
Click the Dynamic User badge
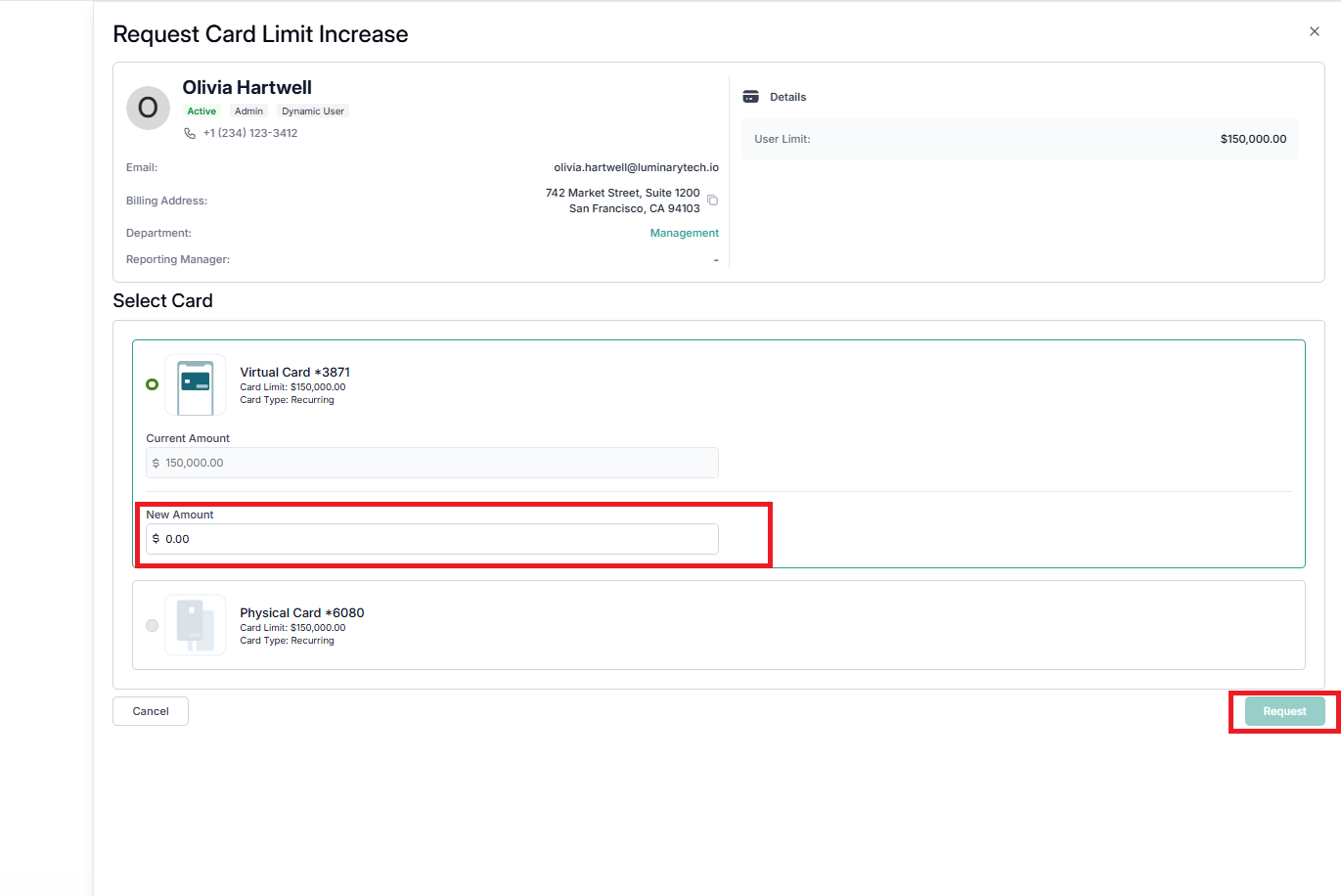tap(313, 112)
